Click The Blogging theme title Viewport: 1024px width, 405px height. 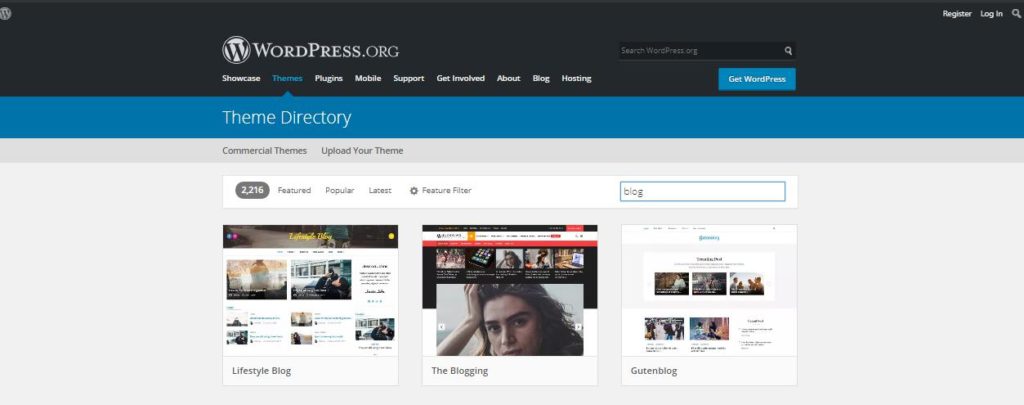pyautogui.click(x=460, y=371)
